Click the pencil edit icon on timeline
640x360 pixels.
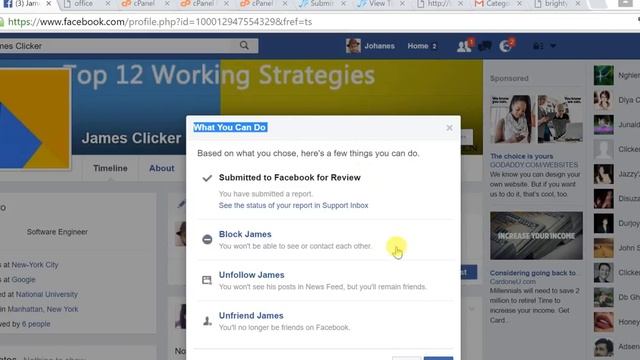click(x=181, y=204)
